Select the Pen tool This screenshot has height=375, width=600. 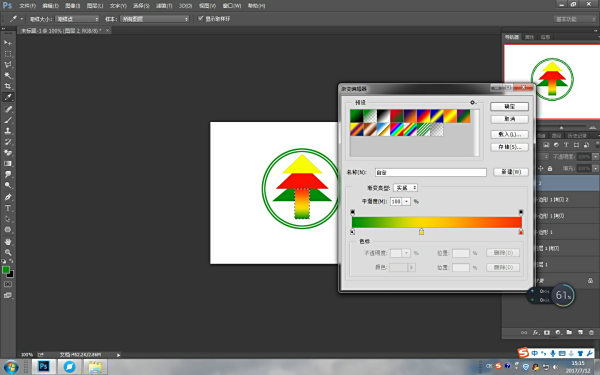click(x=8, y=197)
